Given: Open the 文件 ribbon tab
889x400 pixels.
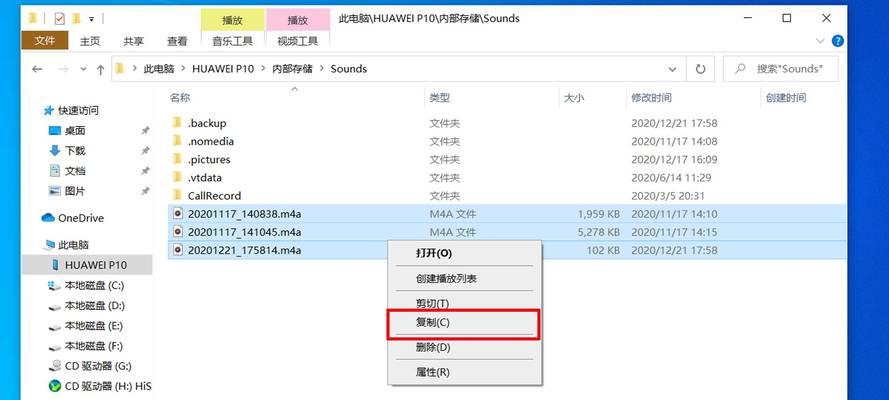Looking at the screenshot, I should click(44, 40).
